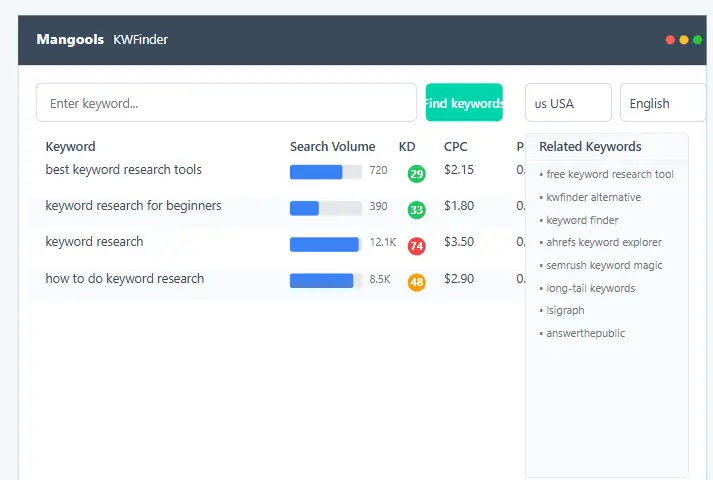Image resolution: width=713 pixels, height=480 pixels.
Task: Sort by the Keyword column header
Action: point(70,146)
